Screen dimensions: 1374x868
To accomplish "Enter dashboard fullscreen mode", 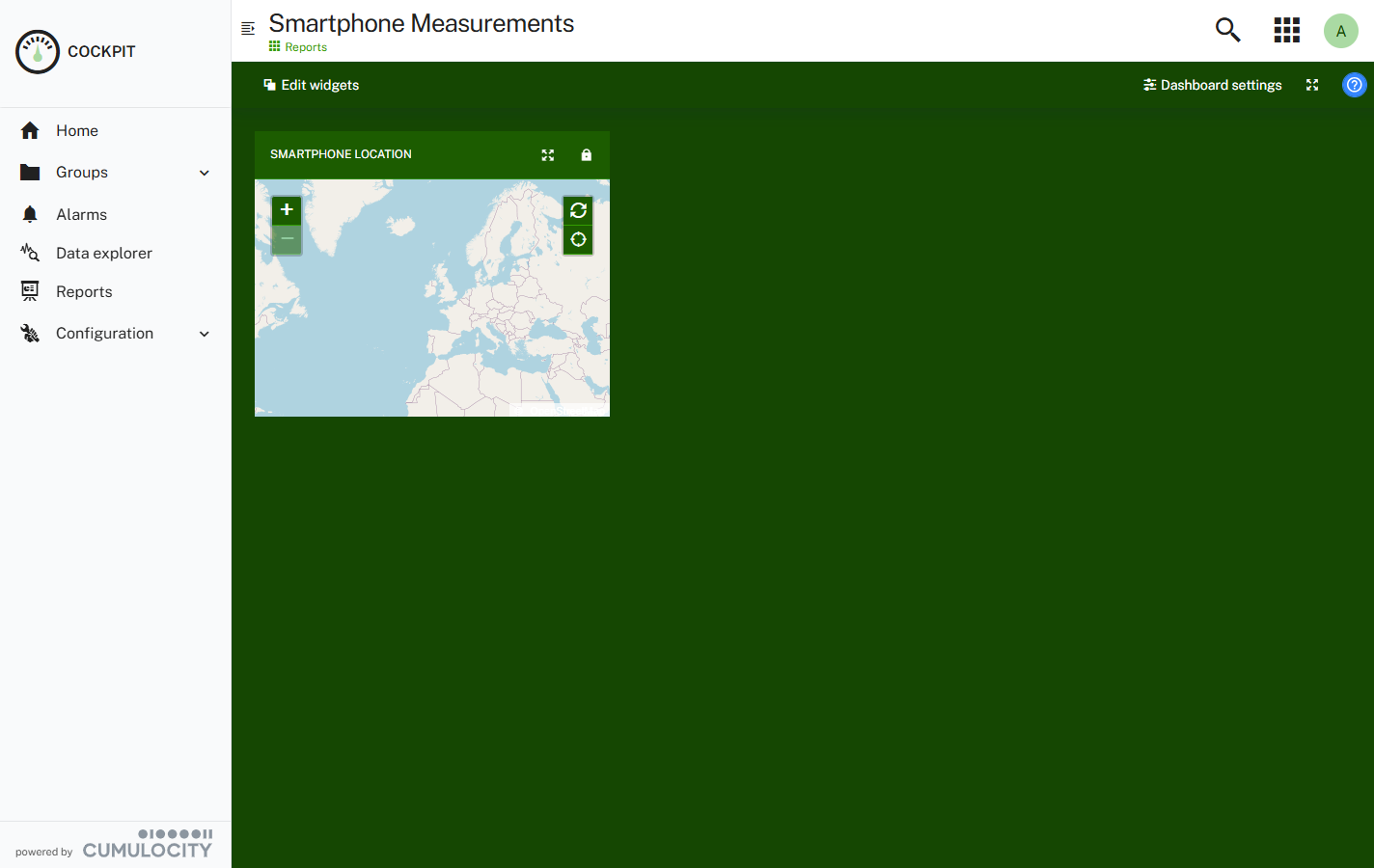I will [1312, 85].
